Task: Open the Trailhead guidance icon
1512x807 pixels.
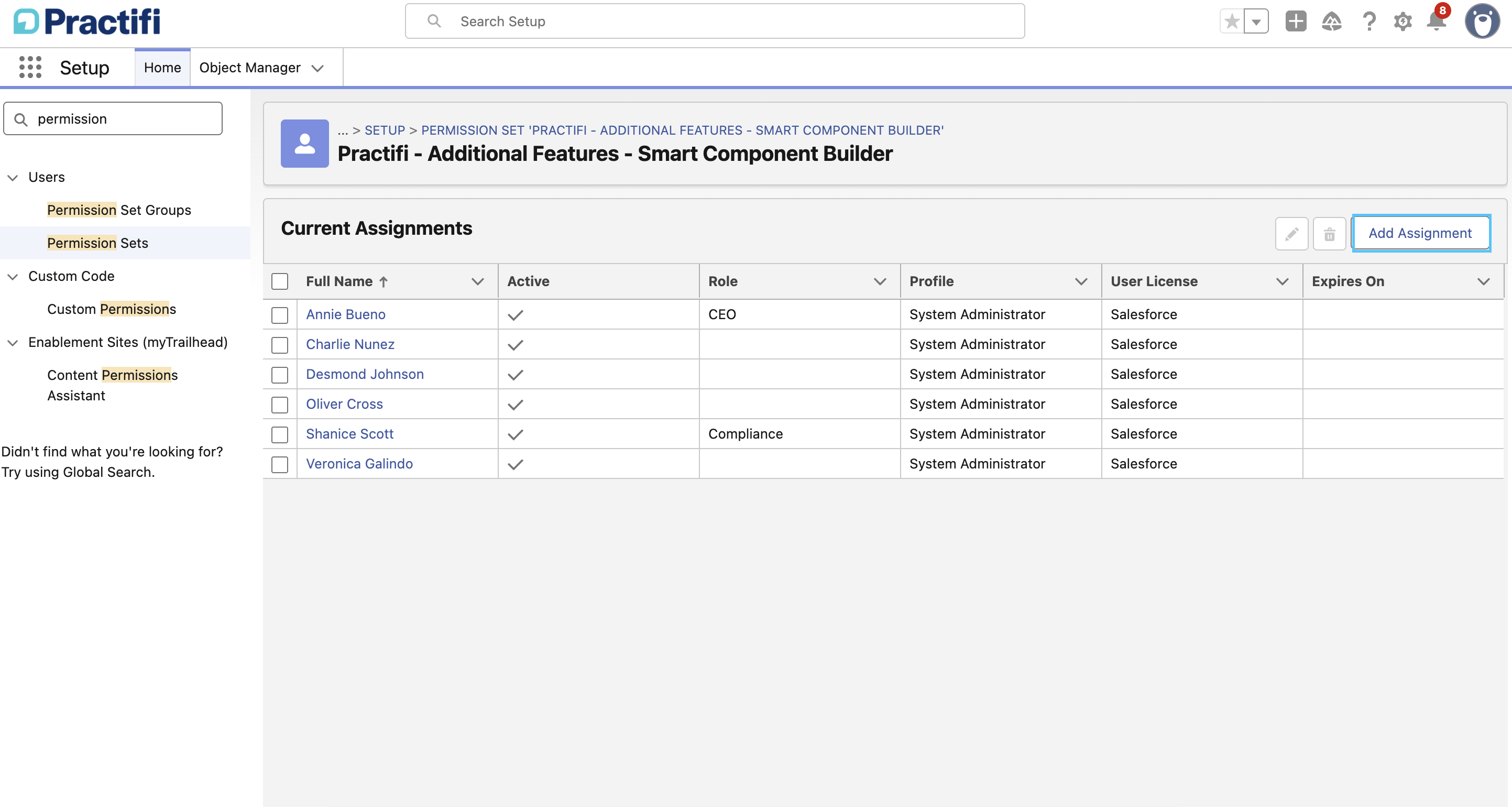Action: tap(1331, 21)
